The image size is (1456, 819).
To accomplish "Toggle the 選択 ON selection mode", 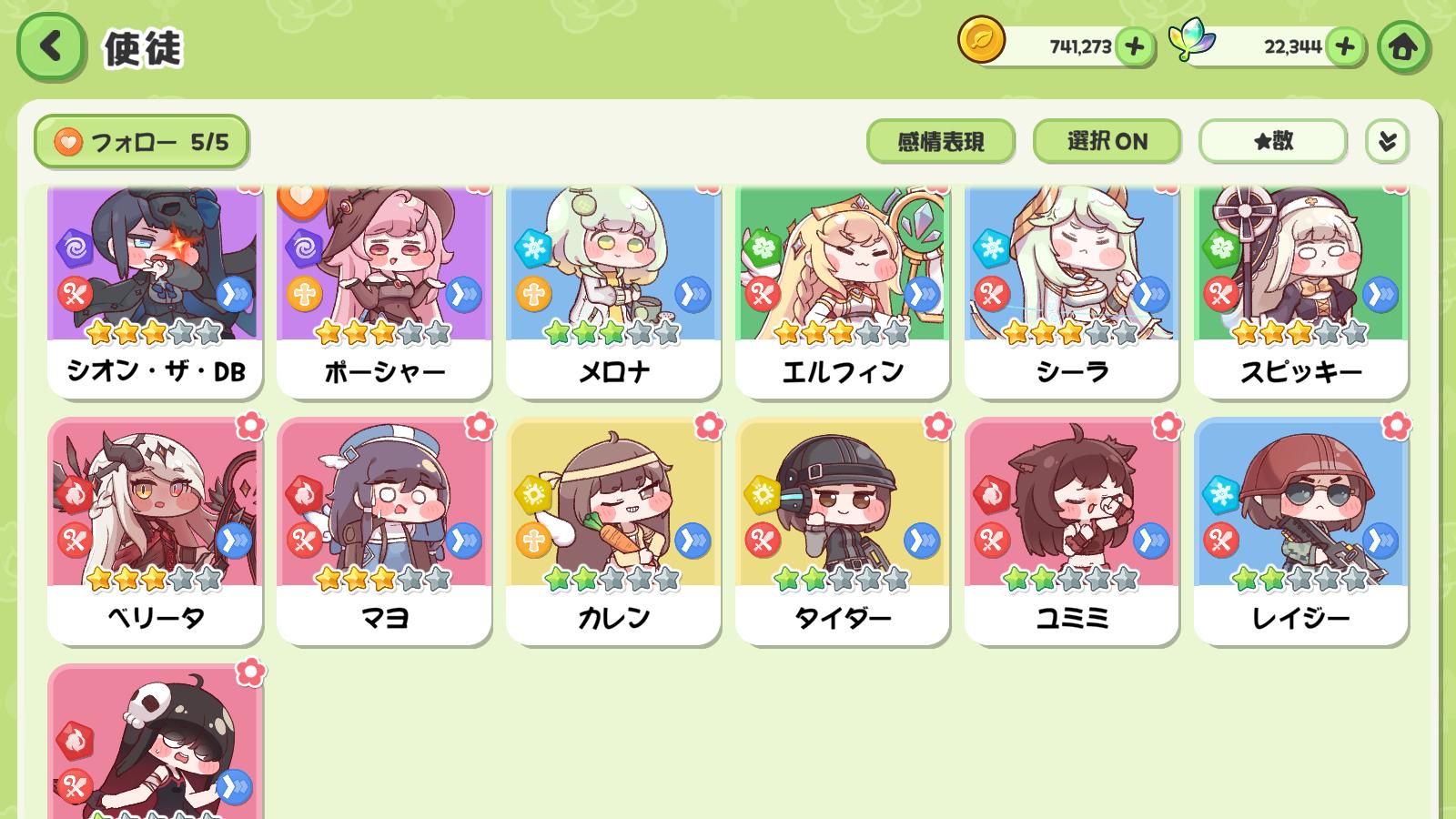I will coord(1107,141).
